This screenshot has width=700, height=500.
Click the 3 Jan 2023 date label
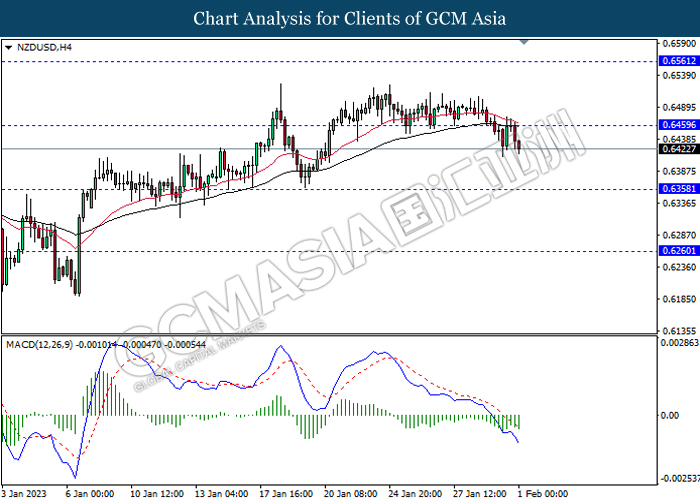coord(24,494)
